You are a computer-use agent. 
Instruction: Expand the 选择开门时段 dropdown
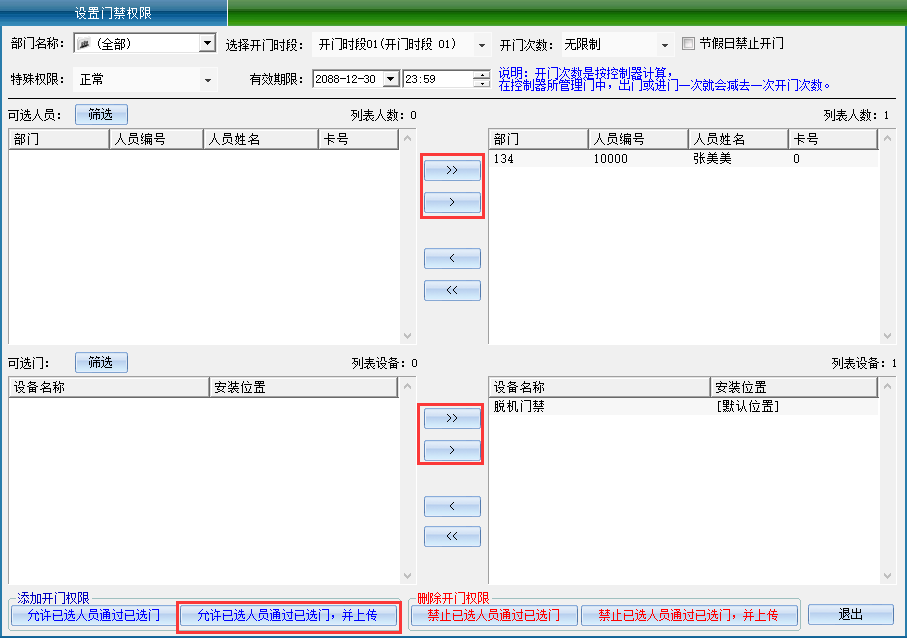point(482,45)
